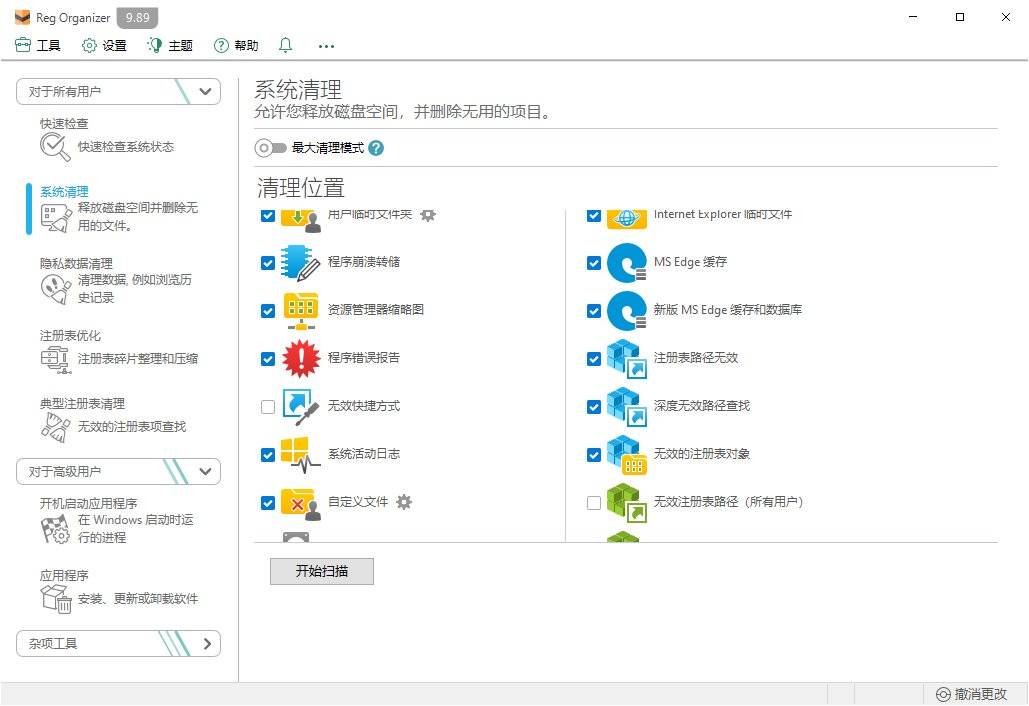Open the 主题 menu
Image resolution: width=1029 pixels, height=706 pixels.
tap(169, 45)
